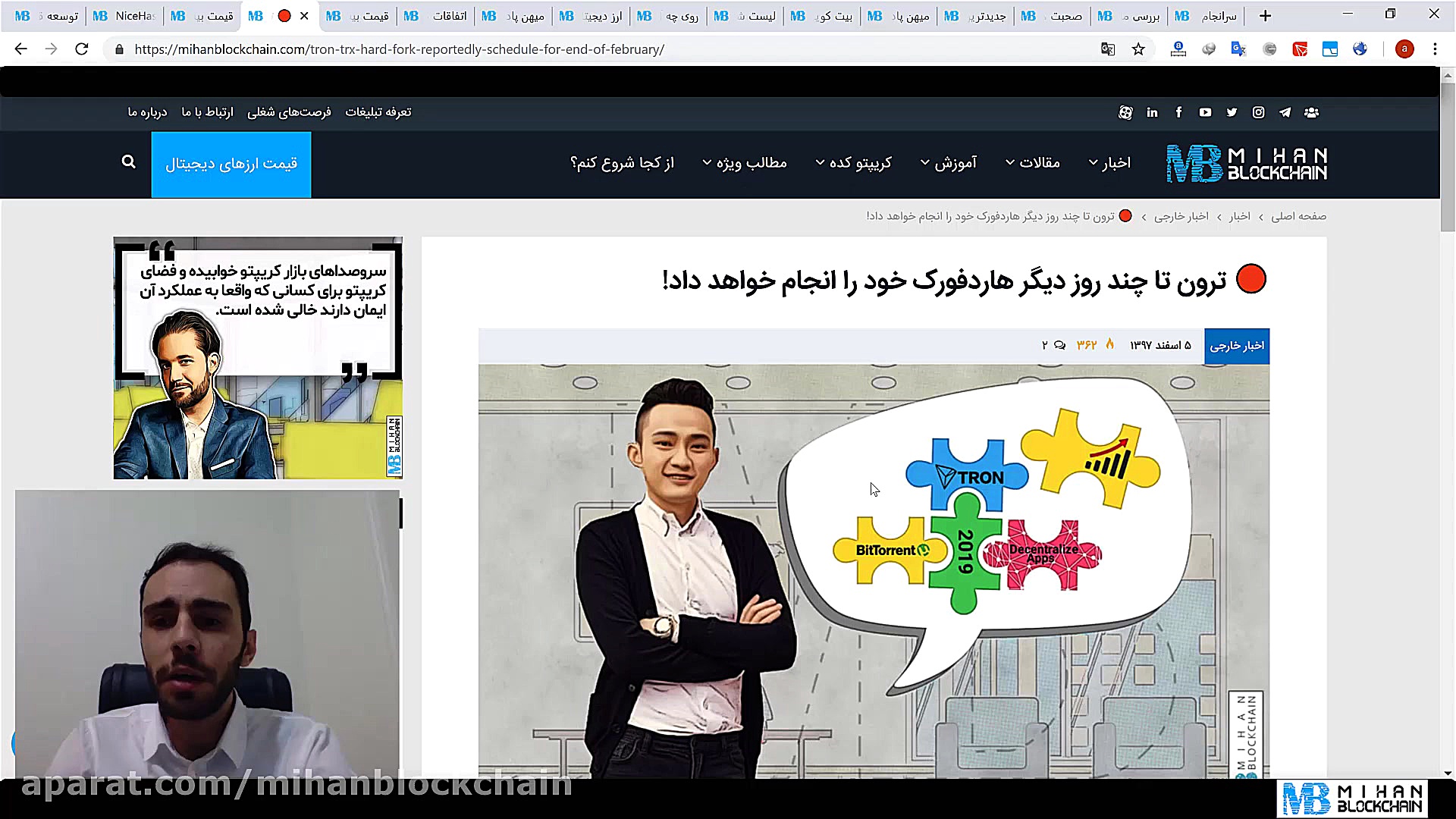The image size is (1456, 819).
Task: Expand the اخبار menu dropdown
Action: [1109, 163]
